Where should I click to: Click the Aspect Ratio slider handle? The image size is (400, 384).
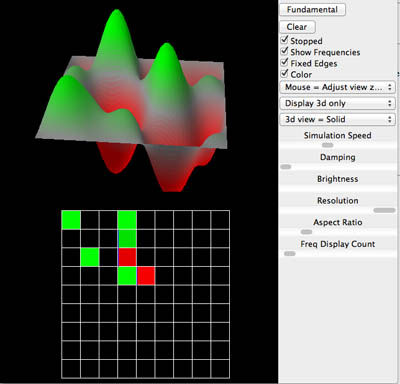[306, 232]
